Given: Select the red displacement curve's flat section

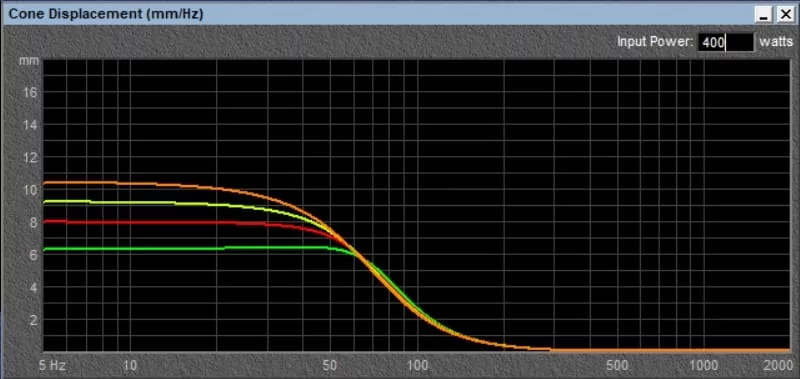Looking at the screenshot, I should 143,222.
